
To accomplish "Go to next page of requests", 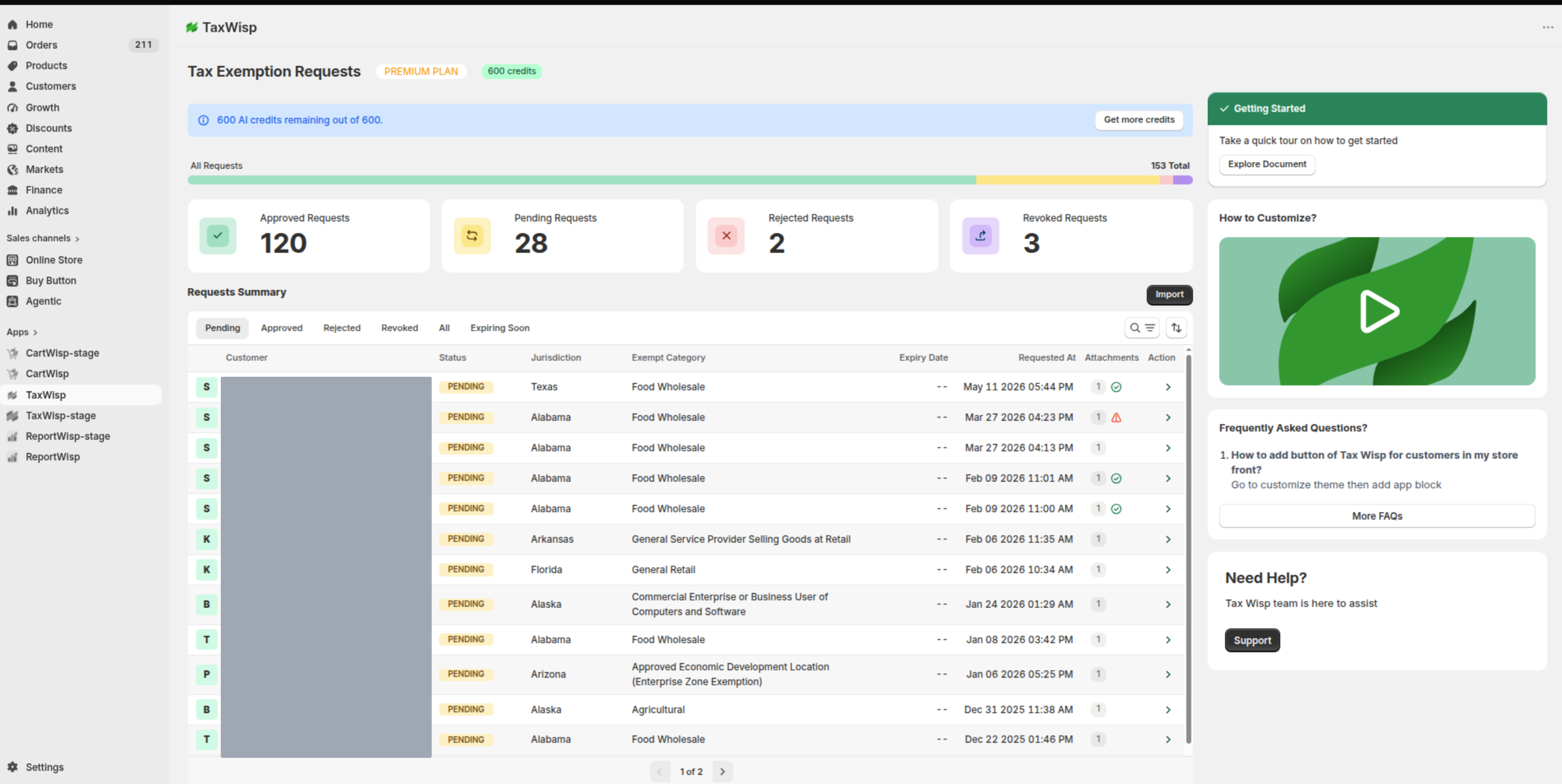I will coord(722,771).
